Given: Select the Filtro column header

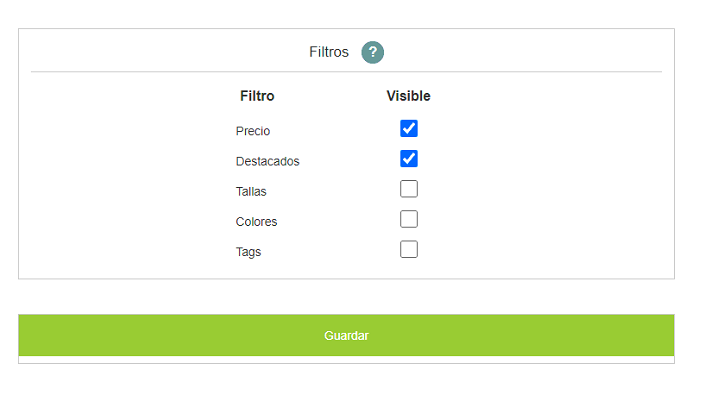Looking at the screenshot, I should (257, 96).
